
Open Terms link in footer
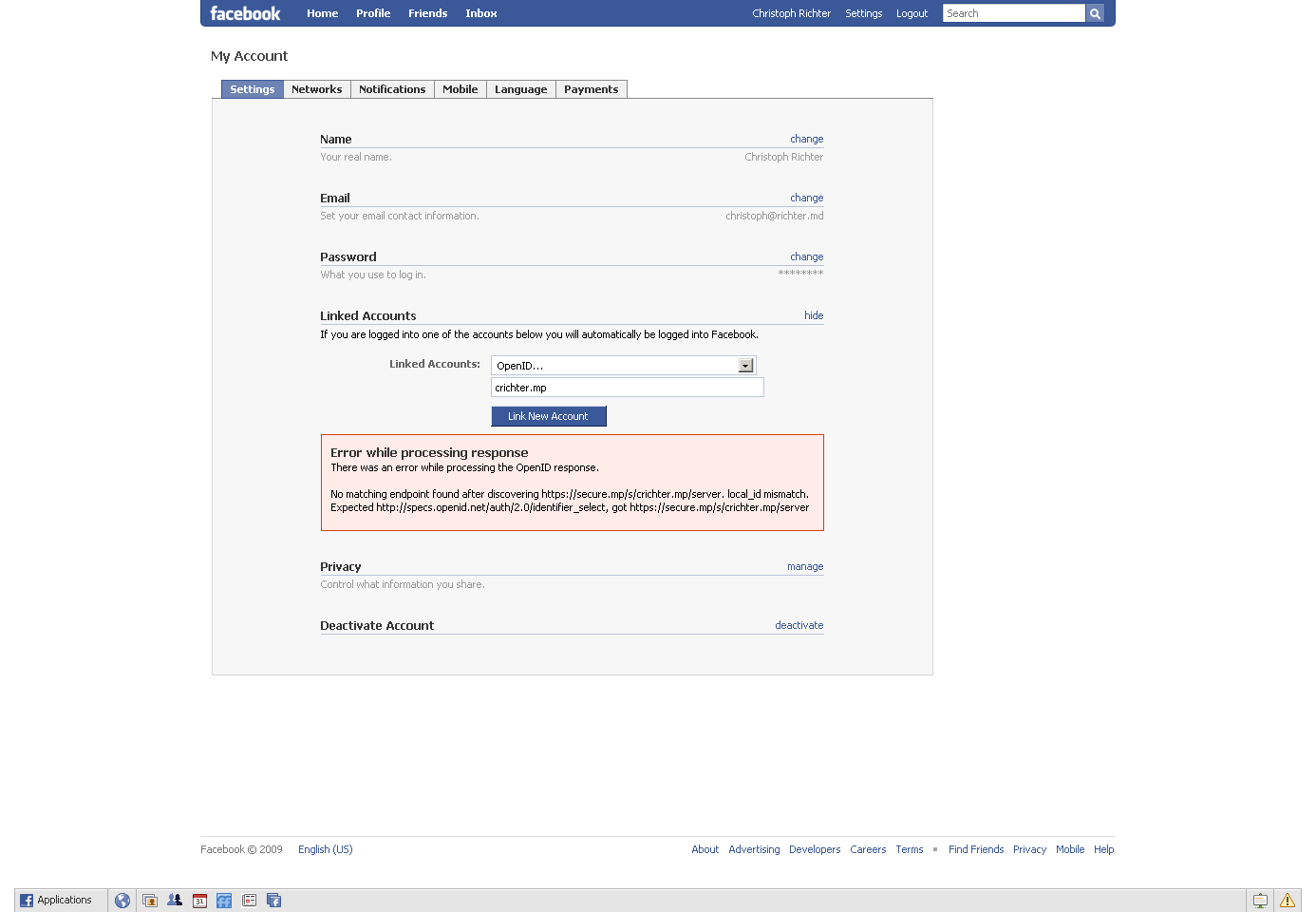910,849
